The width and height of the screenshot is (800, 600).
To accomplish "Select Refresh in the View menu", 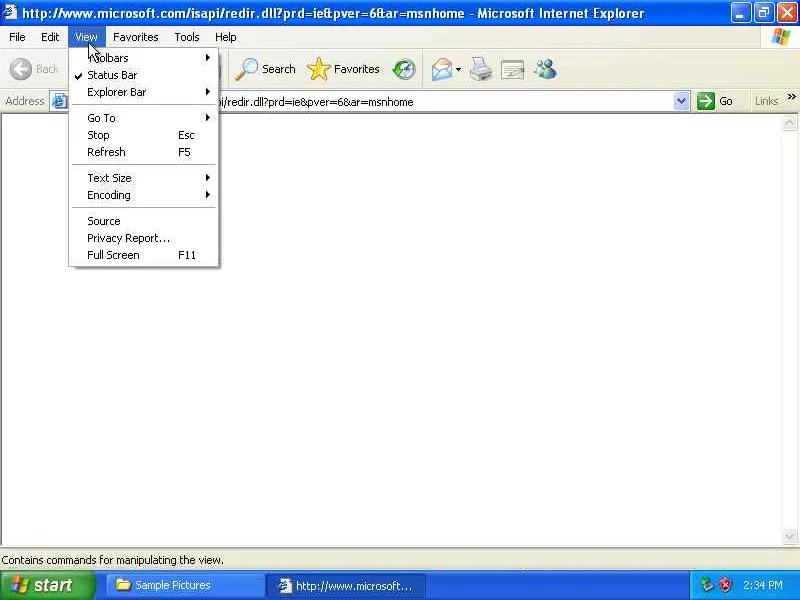I will coord(144,153).
